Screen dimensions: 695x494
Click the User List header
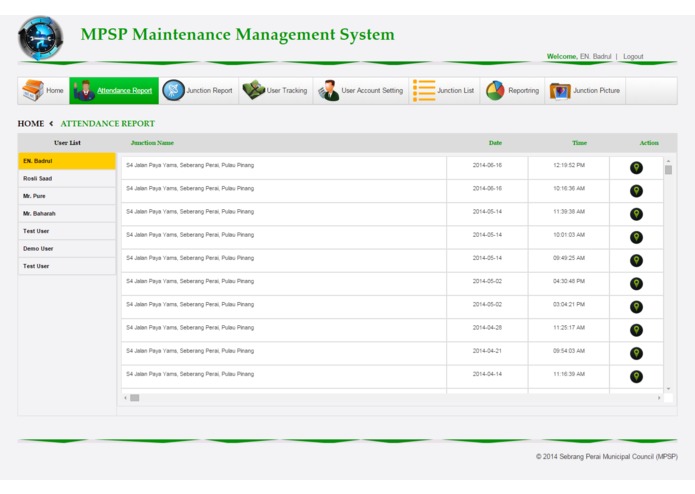click(67, 143)
